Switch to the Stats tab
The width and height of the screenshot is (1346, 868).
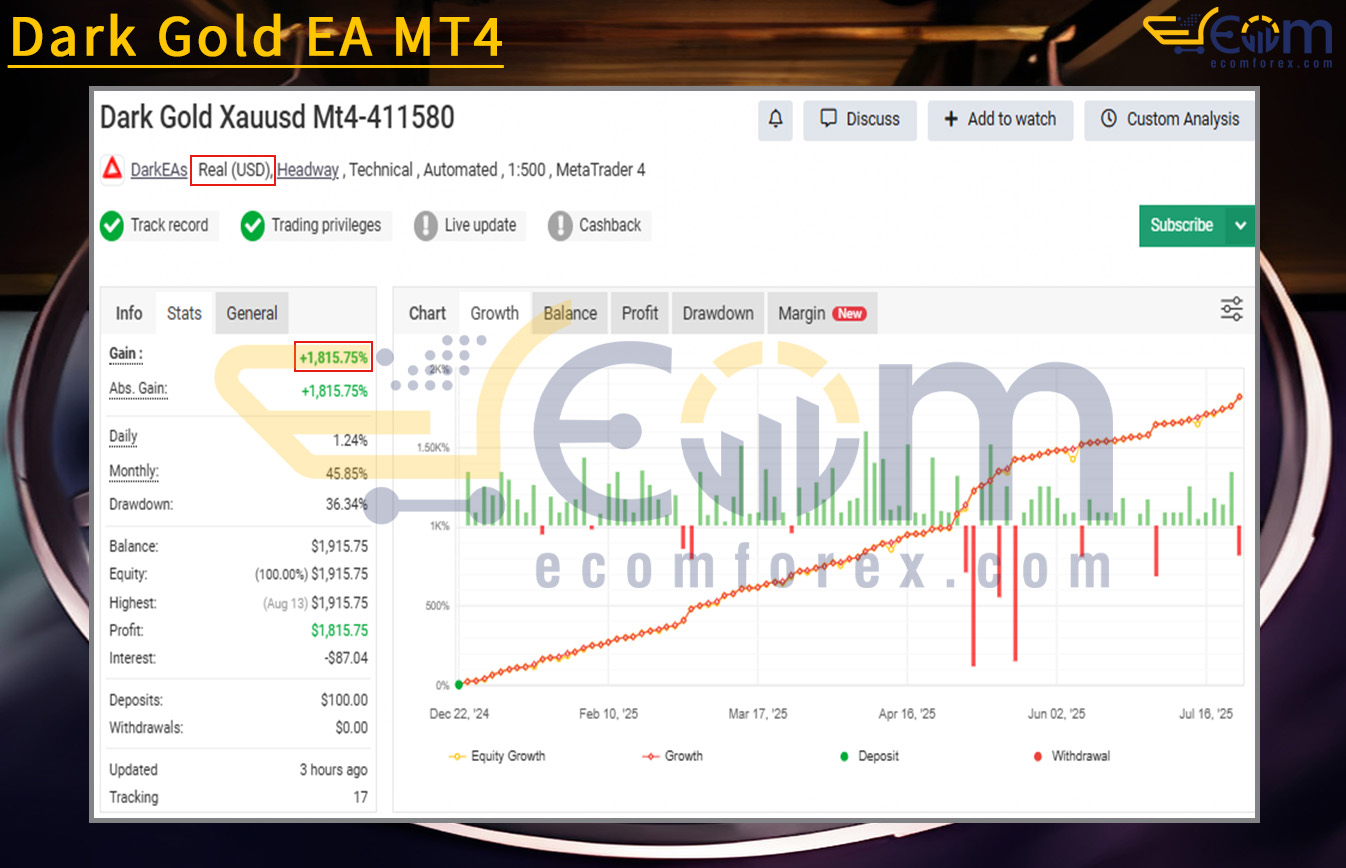click(184, 313)
